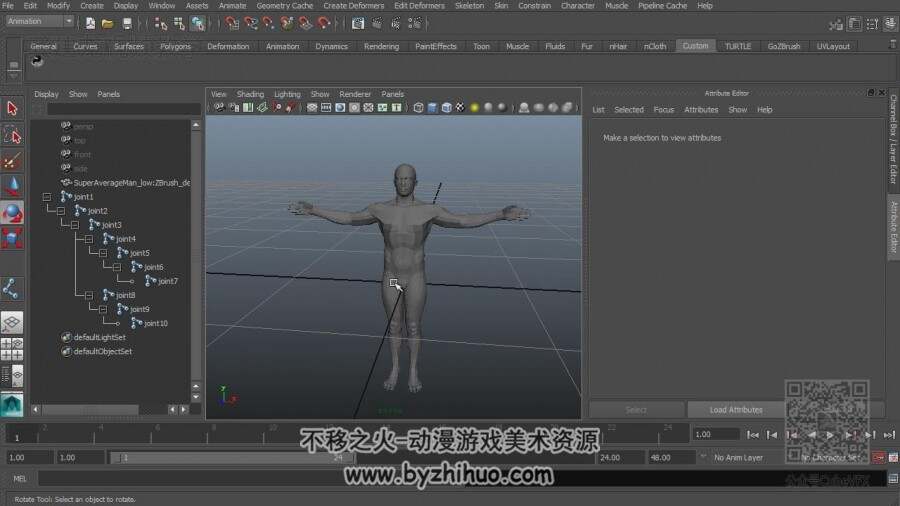Image resolution: width=900 pixels, height=506 pixels.
Task: Open Selected menu in Attribute Editor
Action: tap(629, 110)
